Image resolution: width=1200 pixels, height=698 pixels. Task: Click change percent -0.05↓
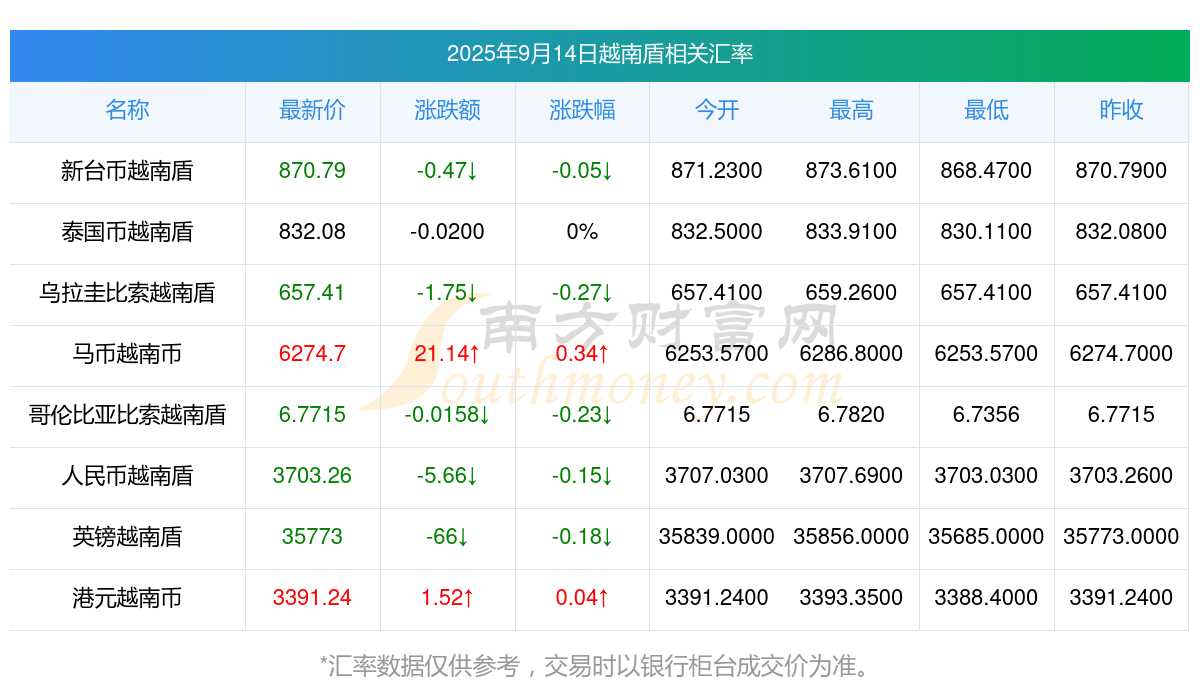click(582, 171)
